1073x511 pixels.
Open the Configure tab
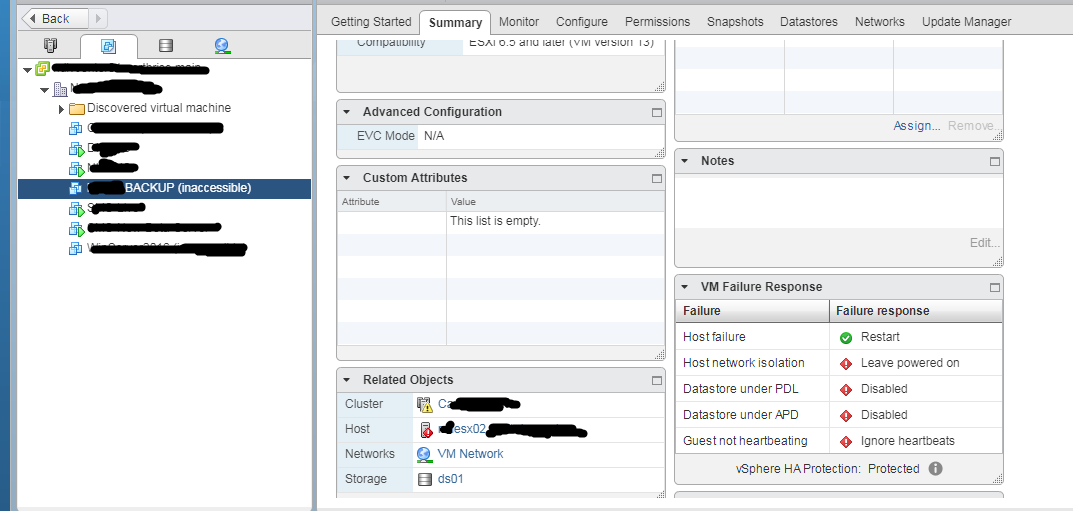click(582, 22)
